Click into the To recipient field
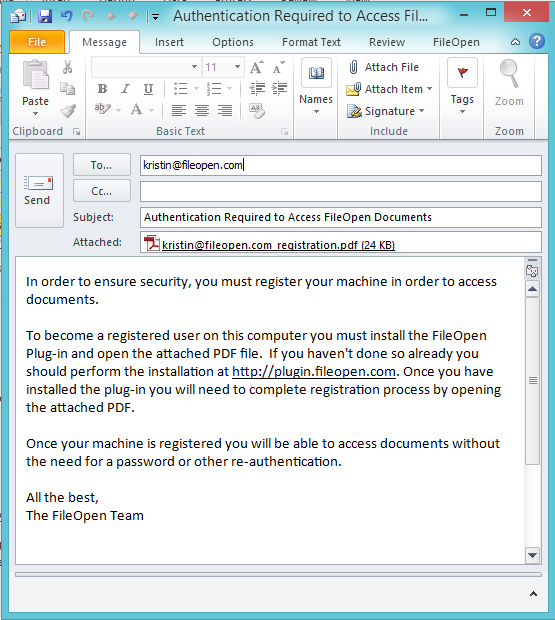Viewport: 555px width, 620px height. click(341, 165)
